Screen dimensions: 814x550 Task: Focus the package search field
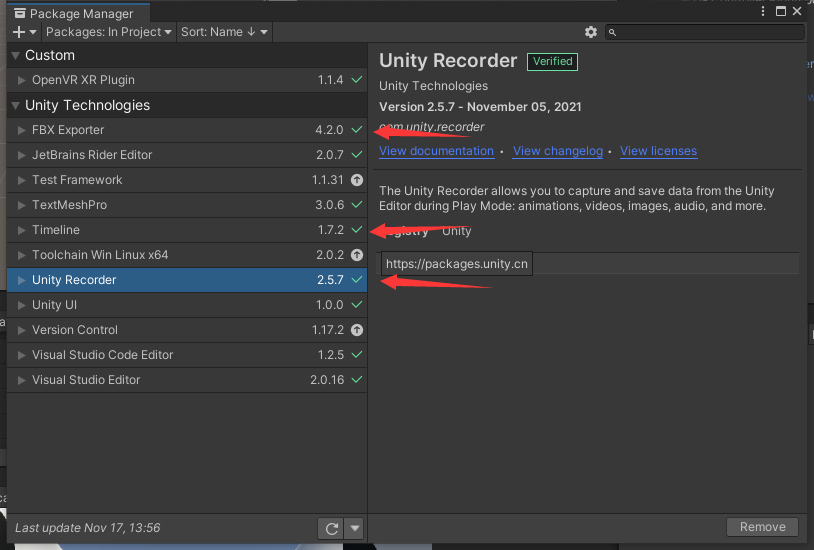(705, 32)
